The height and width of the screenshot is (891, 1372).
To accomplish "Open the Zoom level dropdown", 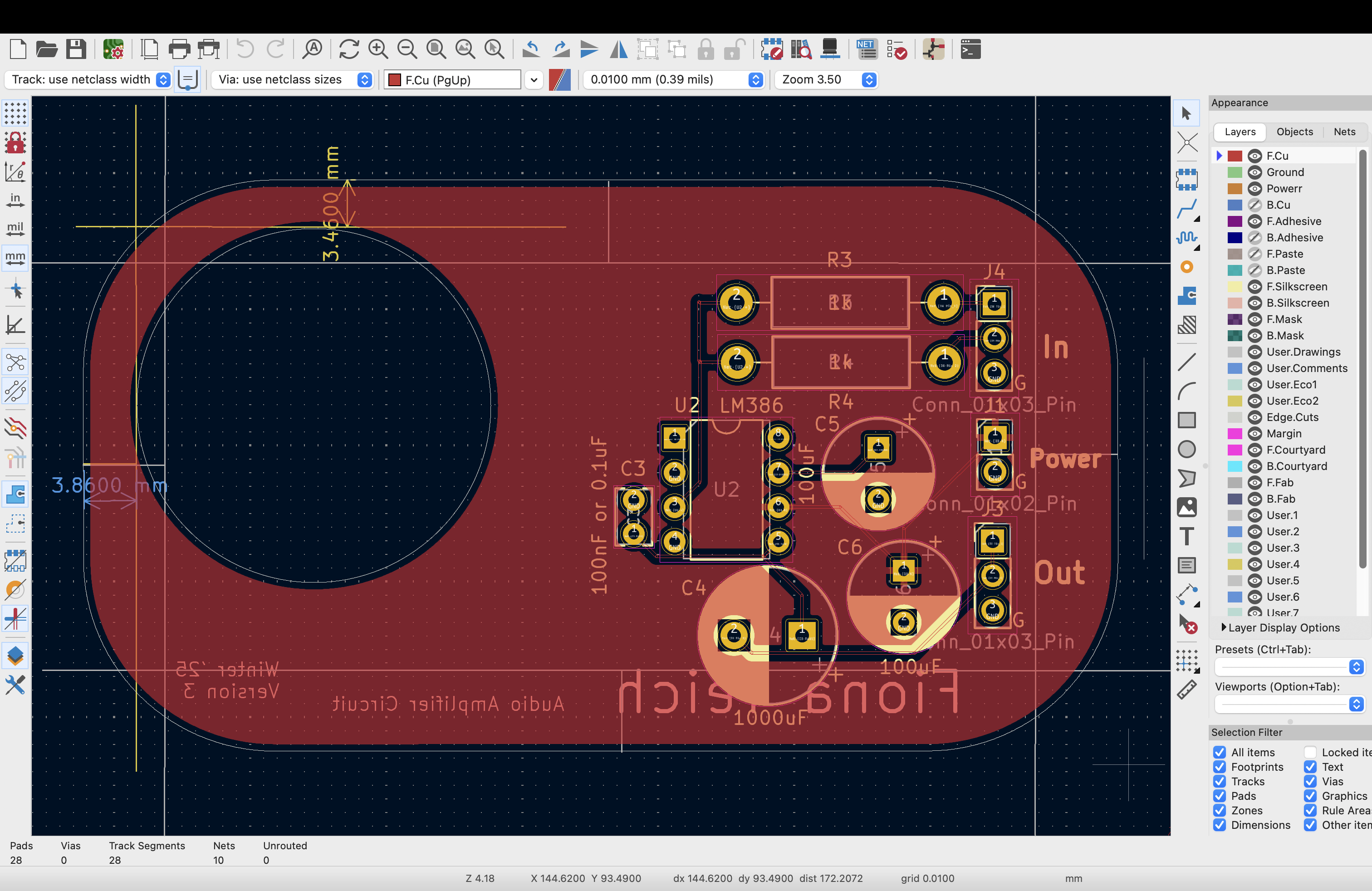I will pos(826,79).
